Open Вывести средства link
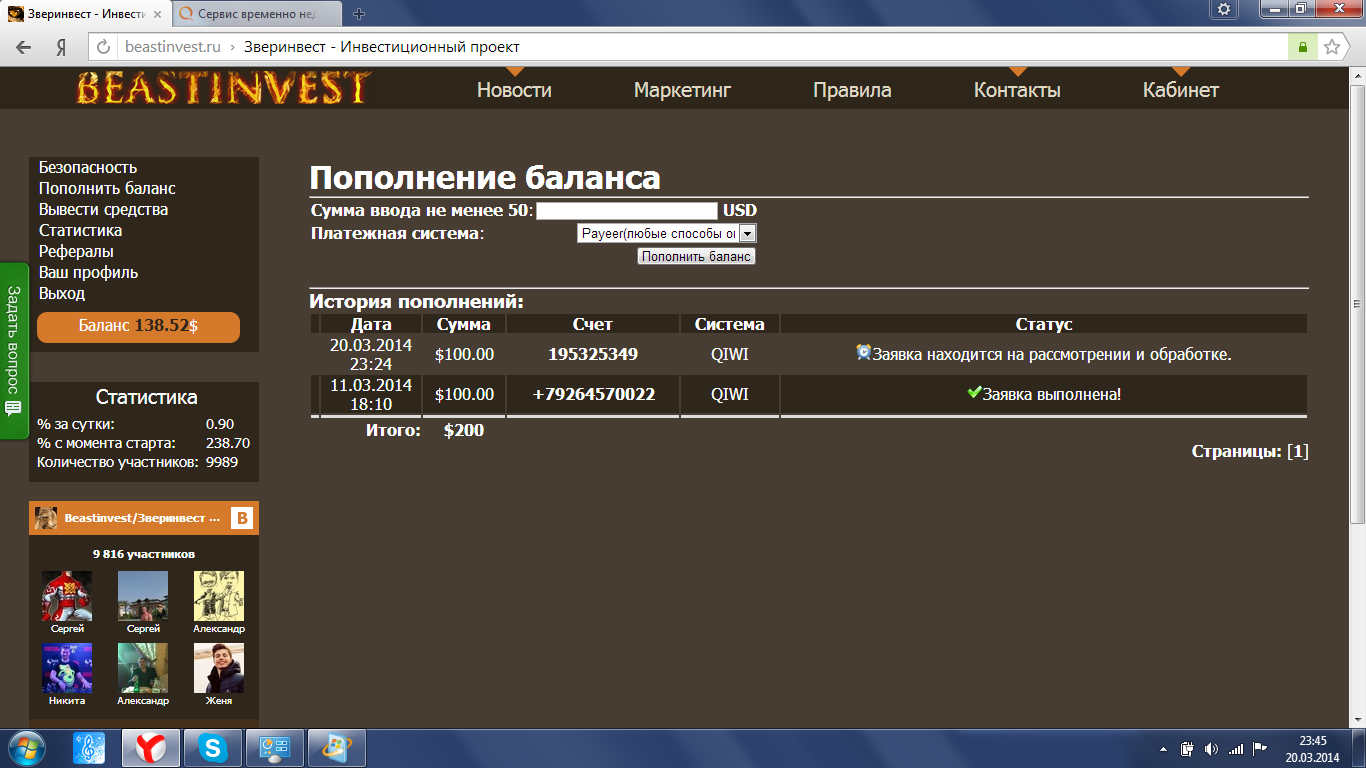 [103, 210]
